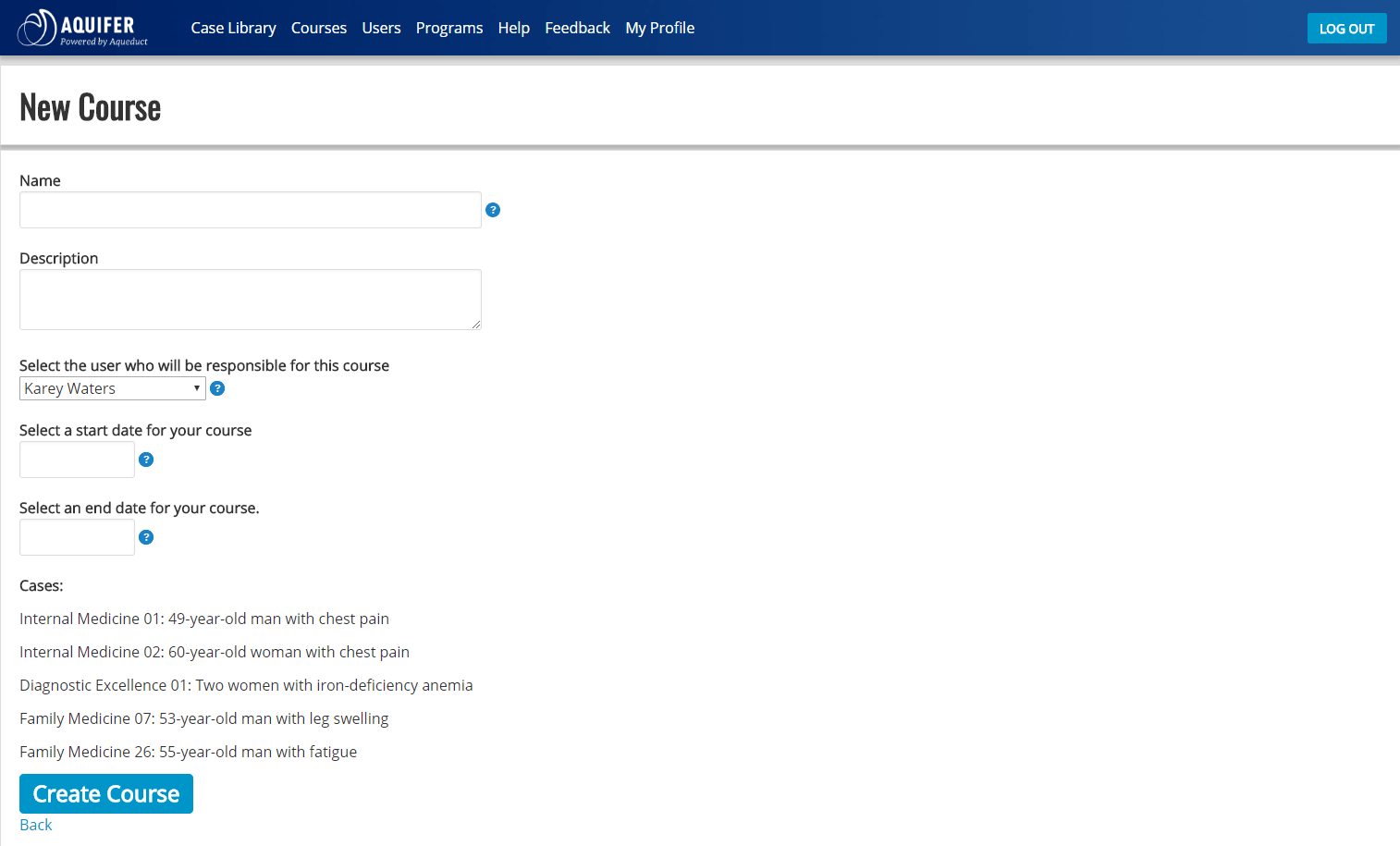Click the Aquifer logo
This screenshot has width=1400, height=846.
tap(83, 28)
